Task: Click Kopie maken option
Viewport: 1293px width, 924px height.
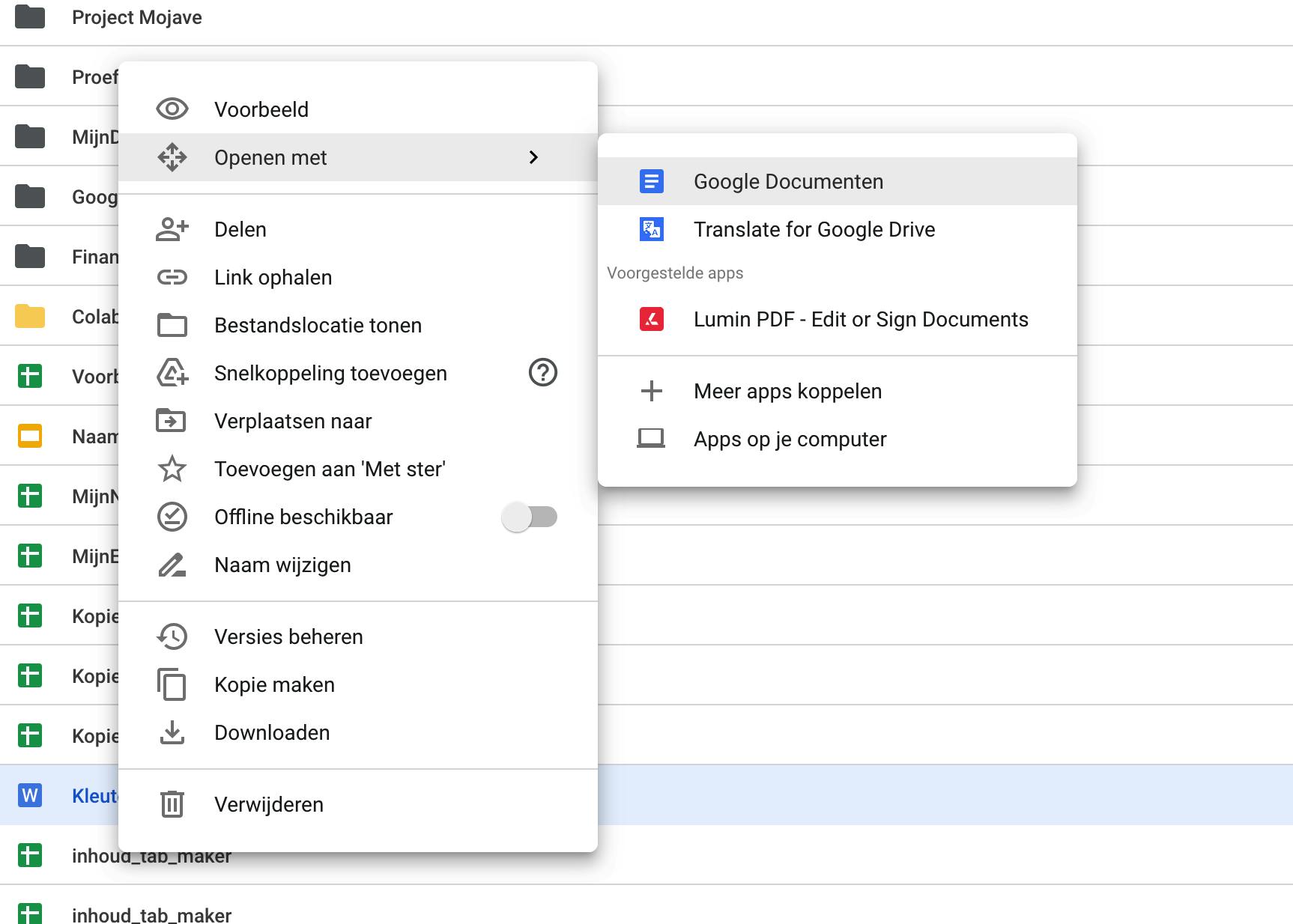Action: 274,684
